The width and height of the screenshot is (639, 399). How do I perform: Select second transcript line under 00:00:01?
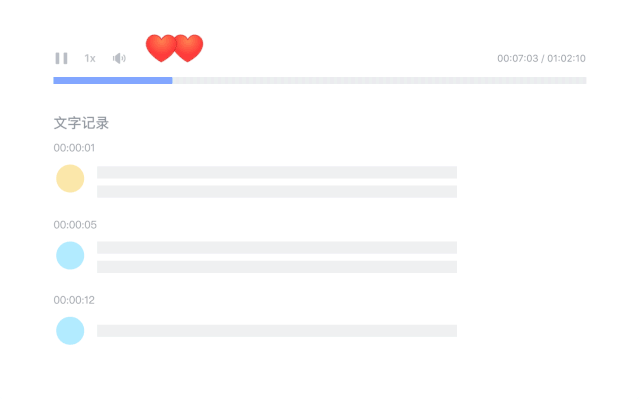click(277, 192)
